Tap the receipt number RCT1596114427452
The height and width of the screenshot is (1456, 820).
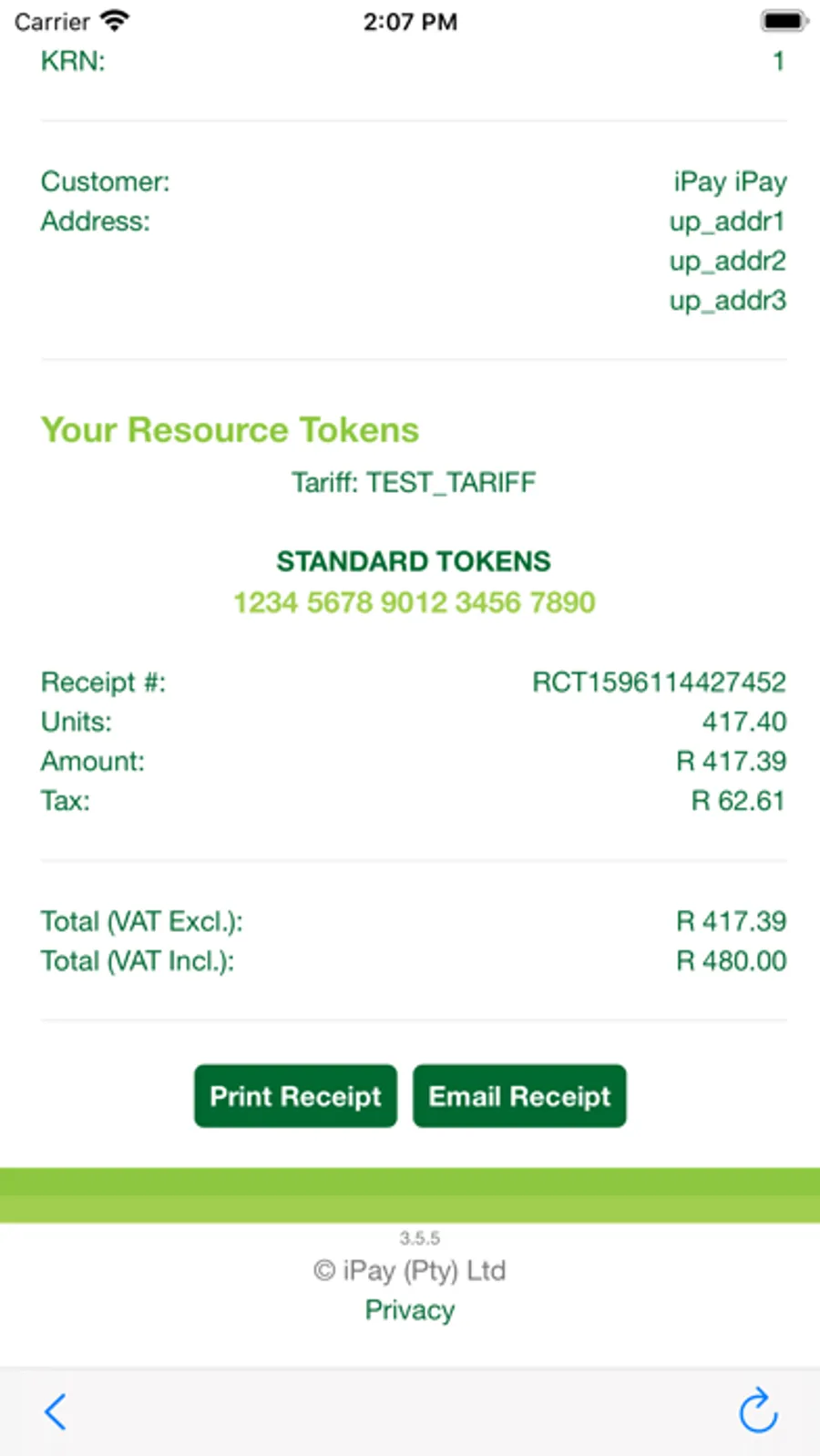[659, 682]
